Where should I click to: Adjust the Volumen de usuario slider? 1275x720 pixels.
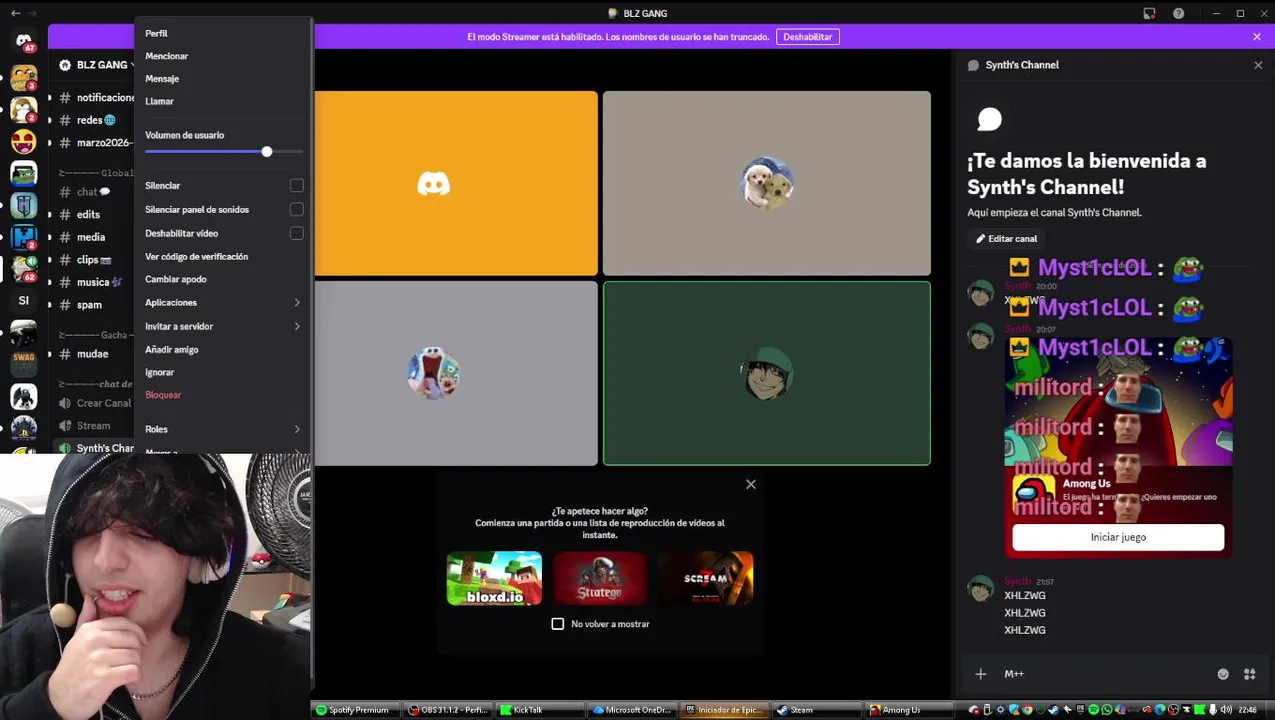point(267,152)
